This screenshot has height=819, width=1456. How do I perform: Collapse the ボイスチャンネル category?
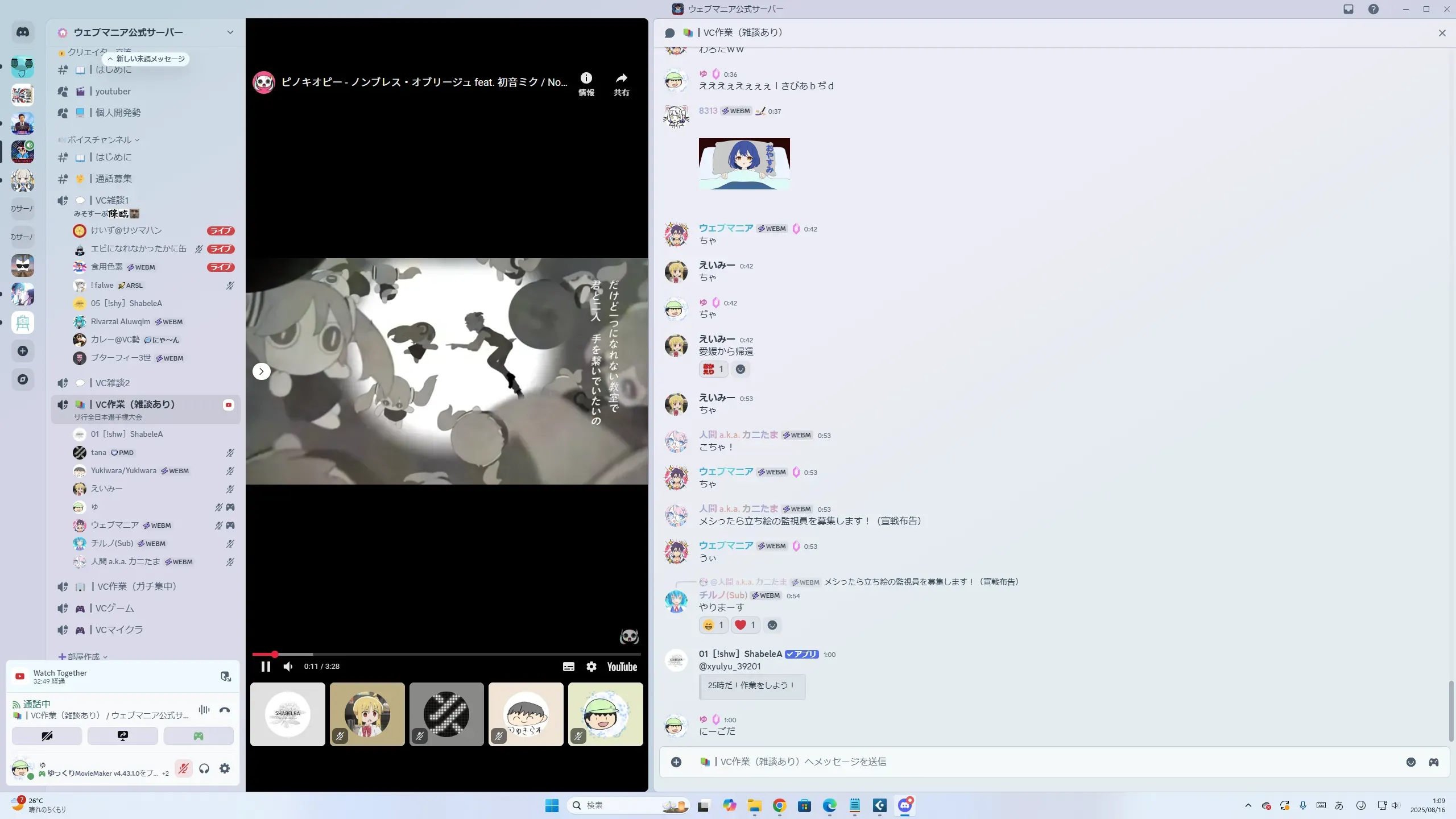(100, 140)
